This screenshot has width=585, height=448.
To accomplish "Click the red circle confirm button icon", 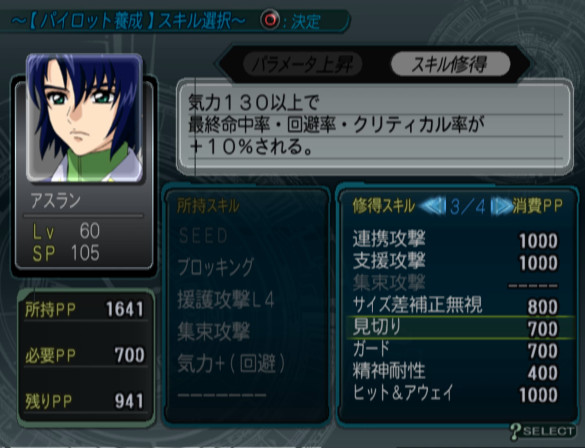I will click(270, 20).
